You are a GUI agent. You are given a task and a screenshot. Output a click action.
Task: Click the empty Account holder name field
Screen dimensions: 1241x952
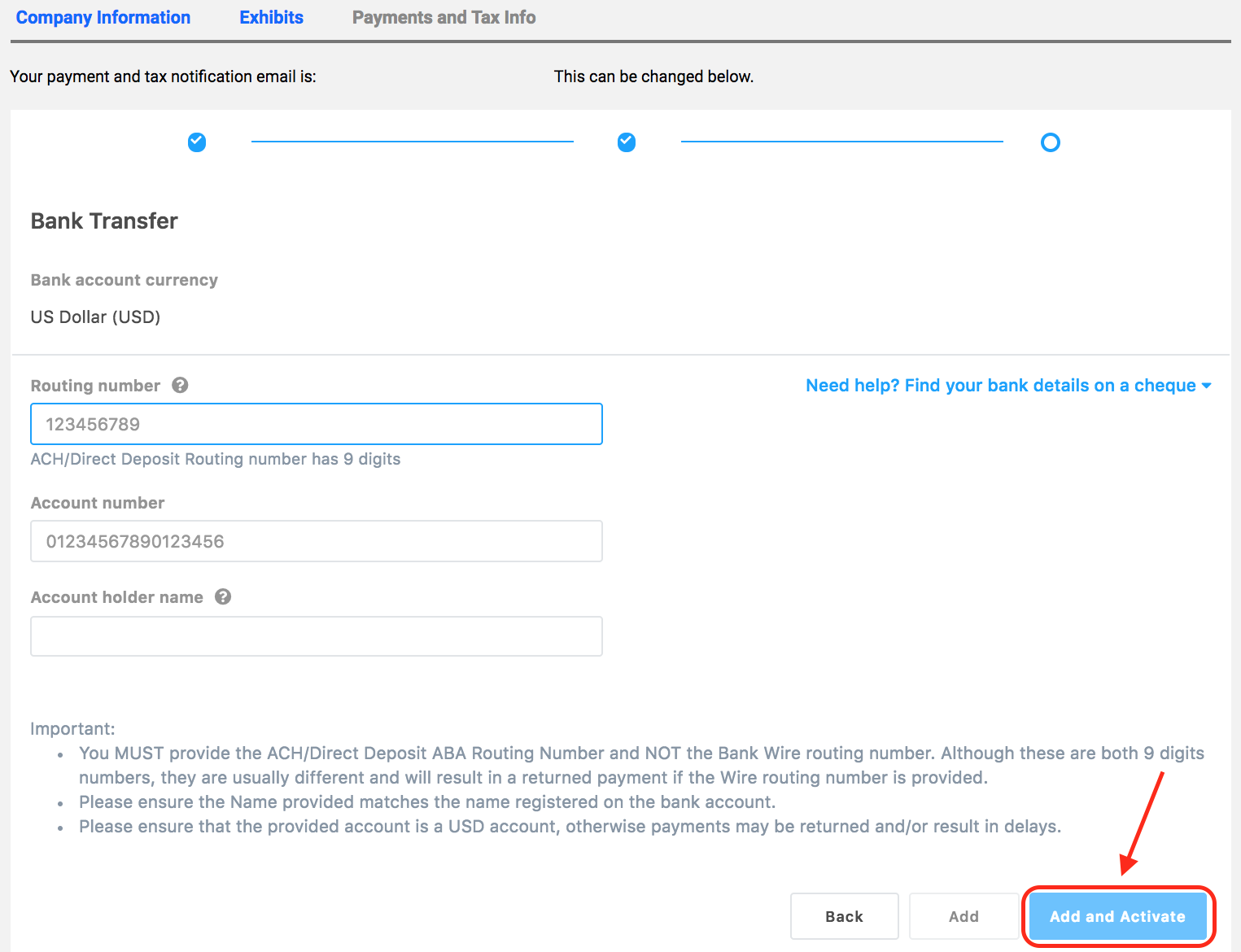(317, 636)
